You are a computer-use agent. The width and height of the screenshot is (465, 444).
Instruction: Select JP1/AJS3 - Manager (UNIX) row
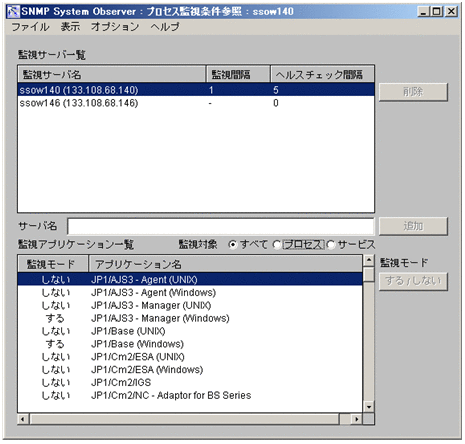click(x=190, y=305)
